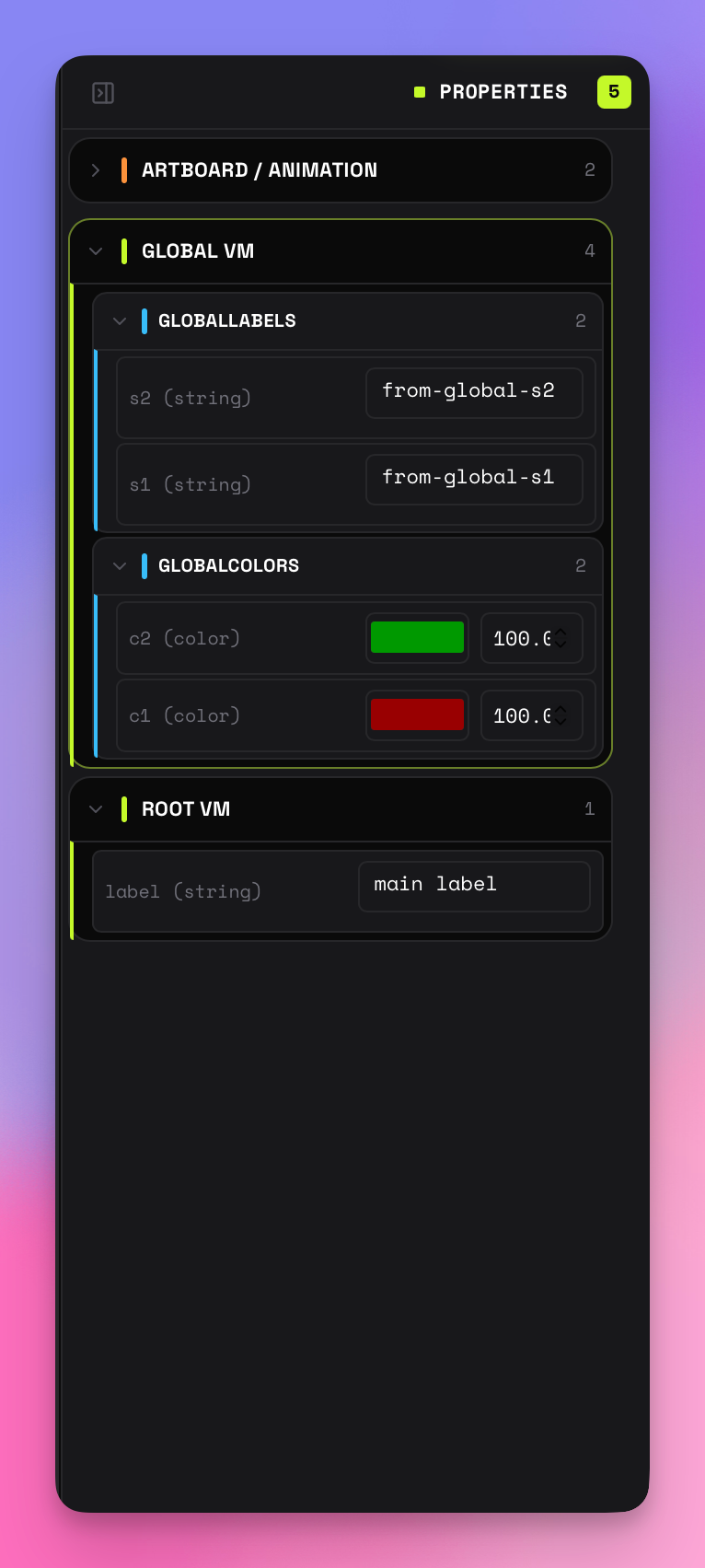Click the GlobalColors item count 2

coord(581,566)
